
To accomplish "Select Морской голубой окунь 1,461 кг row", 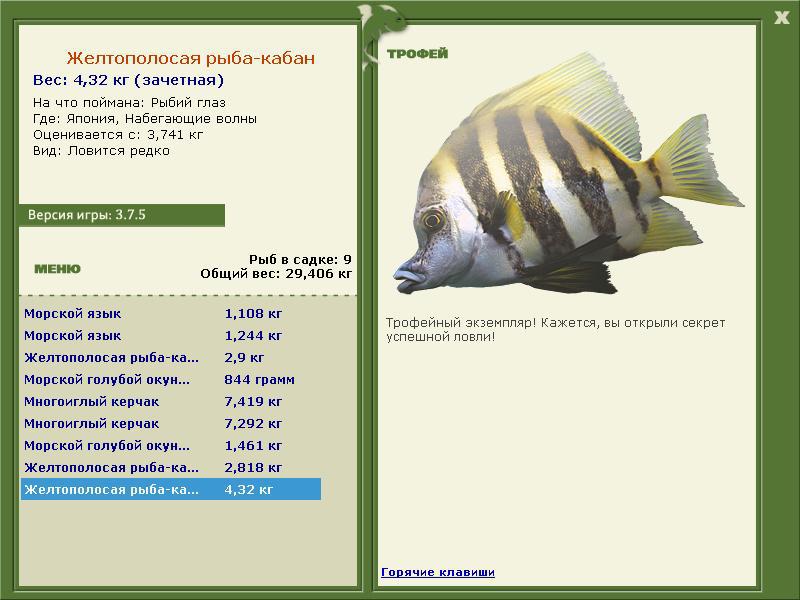I will click(x=170, y=445).
